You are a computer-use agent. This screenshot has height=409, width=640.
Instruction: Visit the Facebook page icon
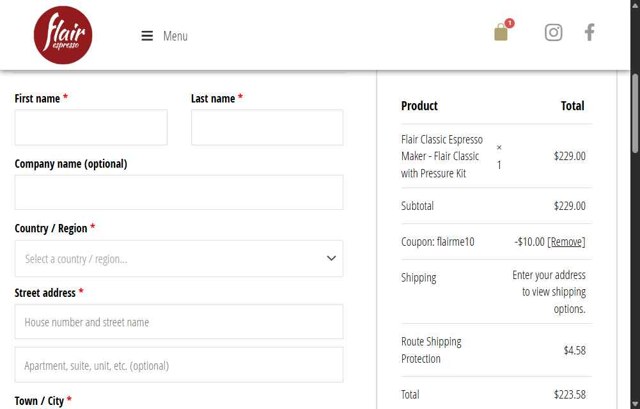coord(589,32)
